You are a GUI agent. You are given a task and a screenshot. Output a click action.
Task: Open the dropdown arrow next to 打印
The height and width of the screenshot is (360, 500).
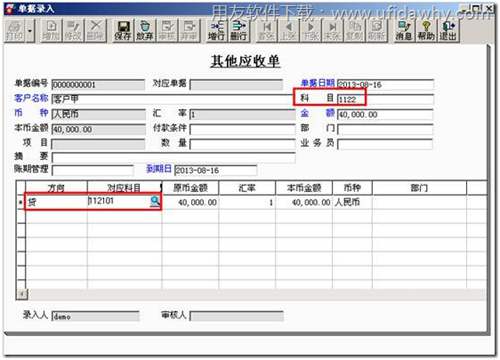pyautogui.click(x=30, y=30)
